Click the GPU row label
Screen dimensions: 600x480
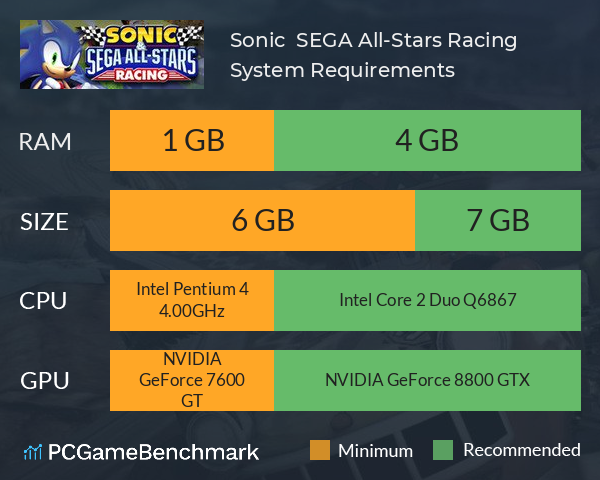45,381
